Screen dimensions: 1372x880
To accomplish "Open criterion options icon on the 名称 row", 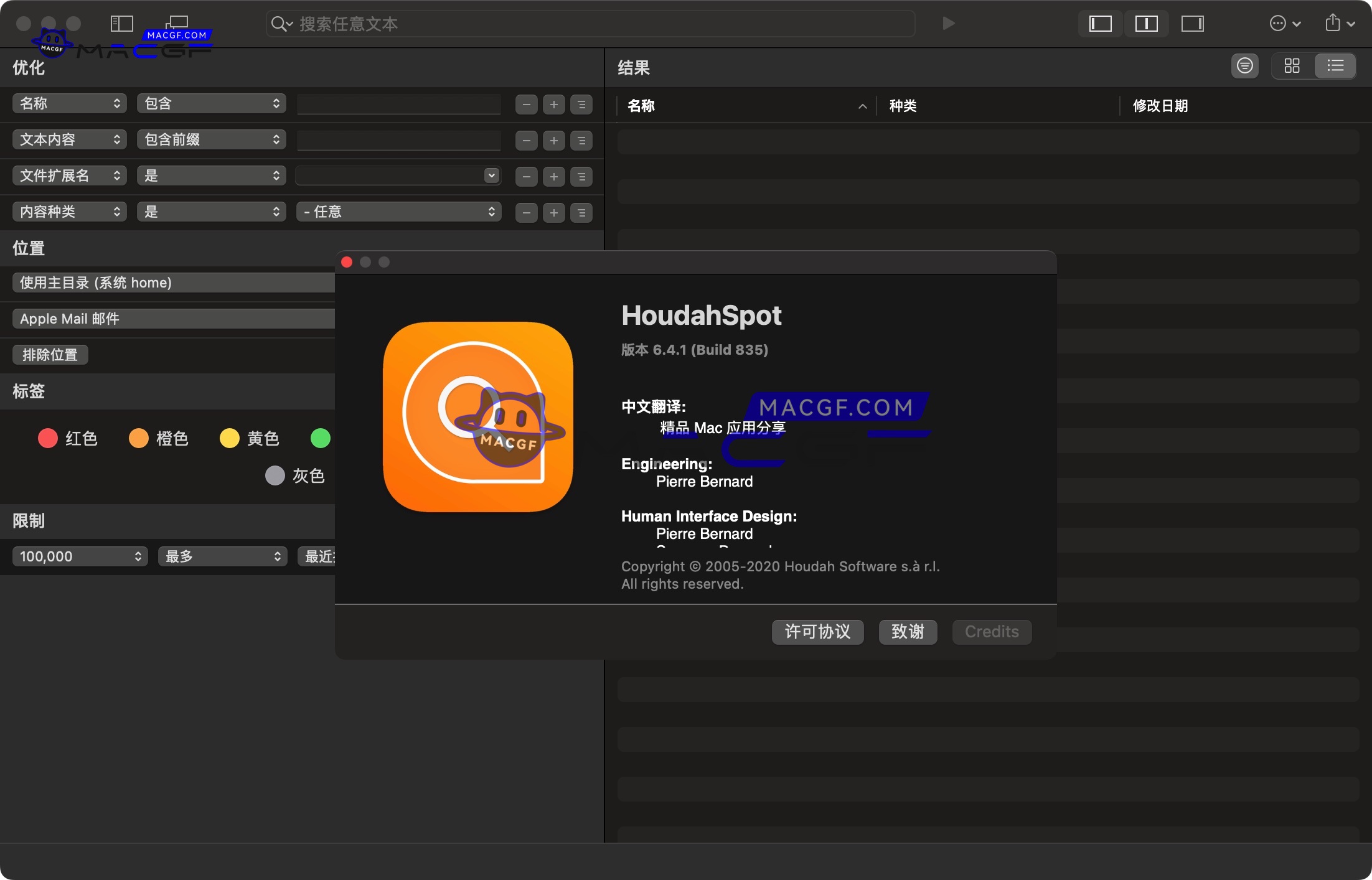I will (581, 104).
